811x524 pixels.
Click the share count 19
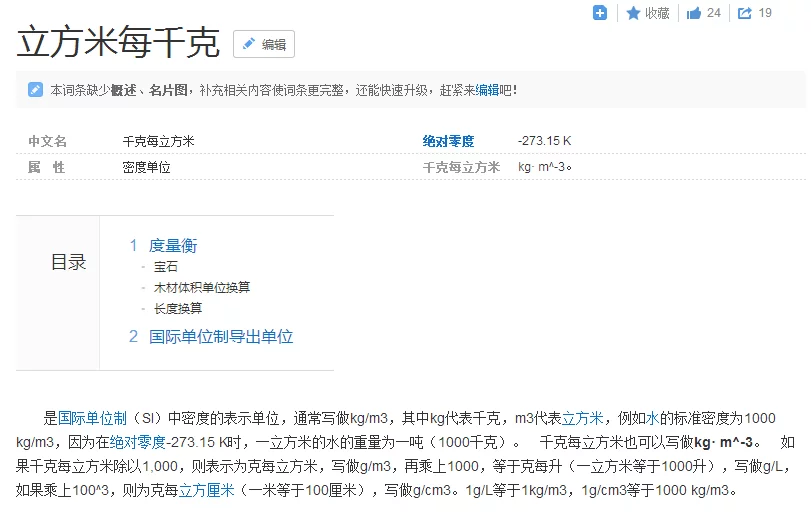pos(765,13)
